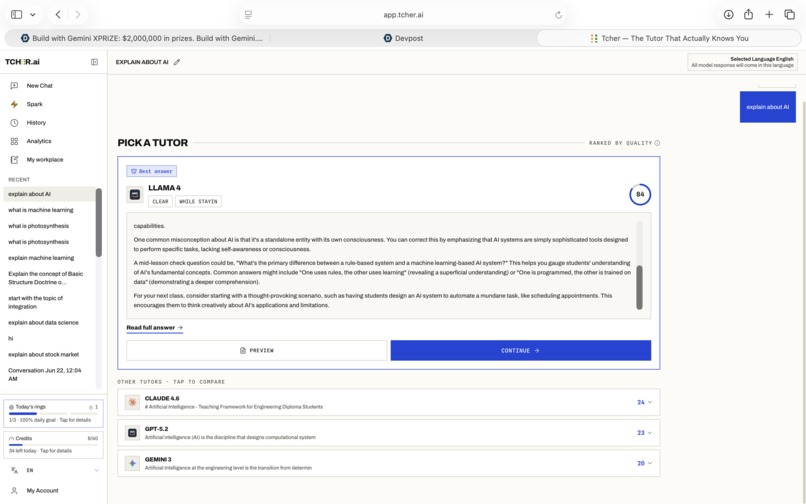Expand the GPT-5.2 tutor row
The image size is (806, 504).
(389, 433)
